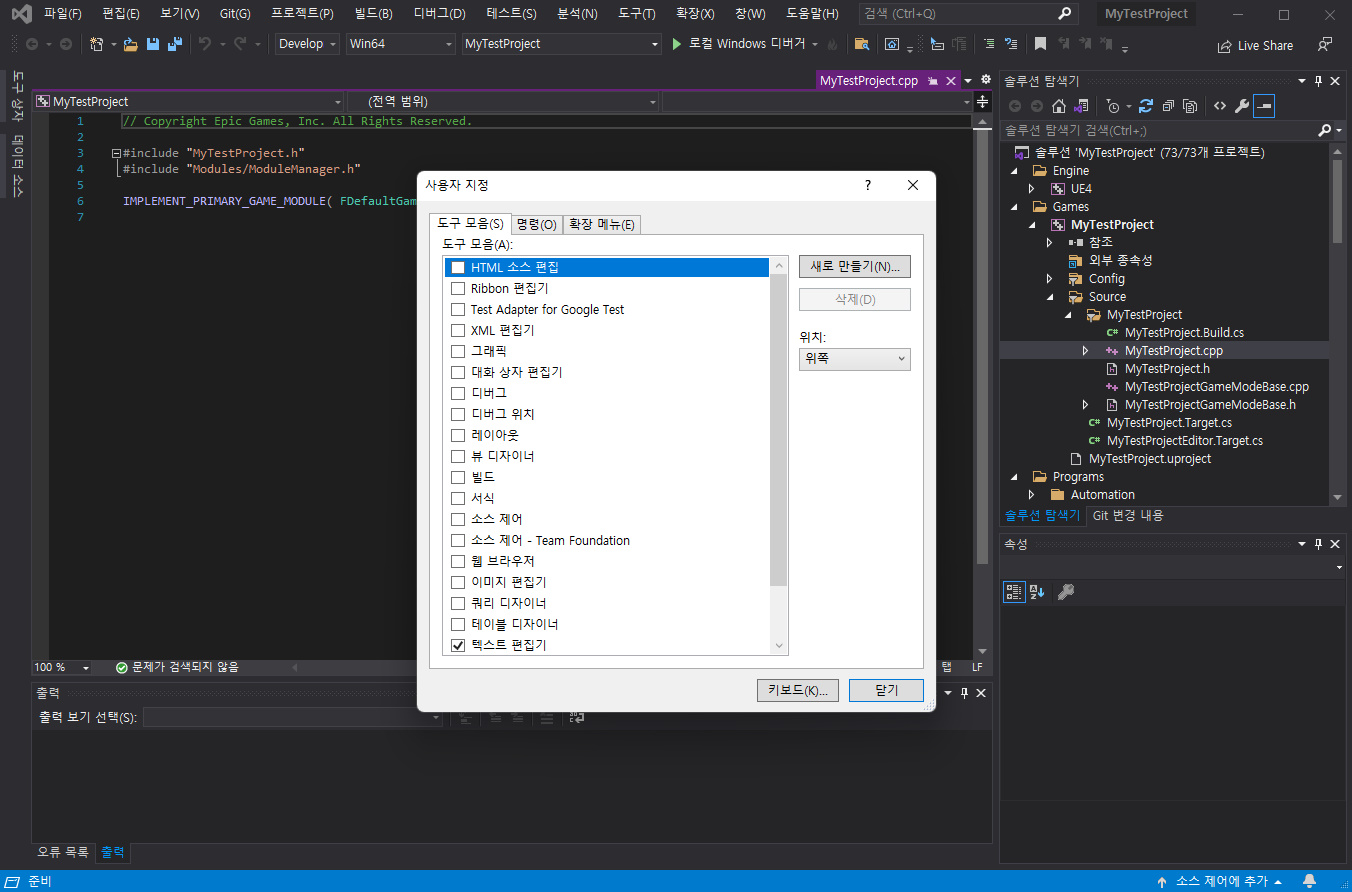Enable the 디버그 toolbar checkbox

(x=458, y=393)
